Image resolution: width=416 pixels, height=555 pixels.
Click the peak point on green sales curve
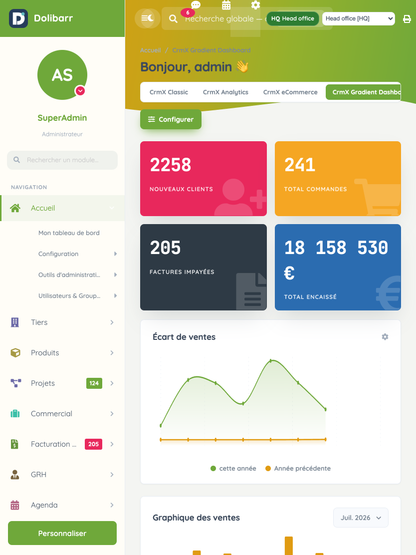coord(271,361)
